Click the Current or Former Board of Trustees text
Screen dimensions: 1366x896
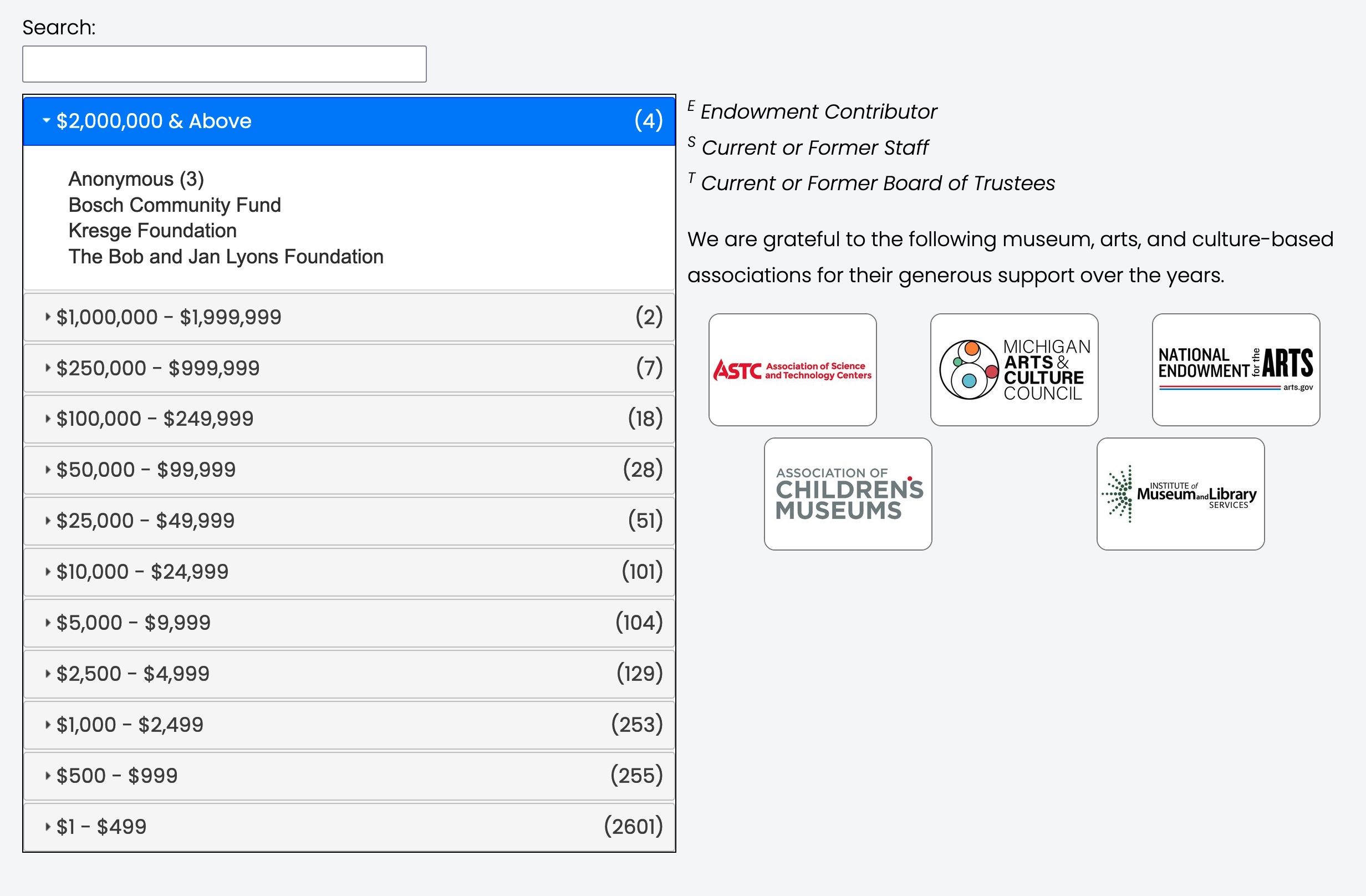[x=878, y=183]
